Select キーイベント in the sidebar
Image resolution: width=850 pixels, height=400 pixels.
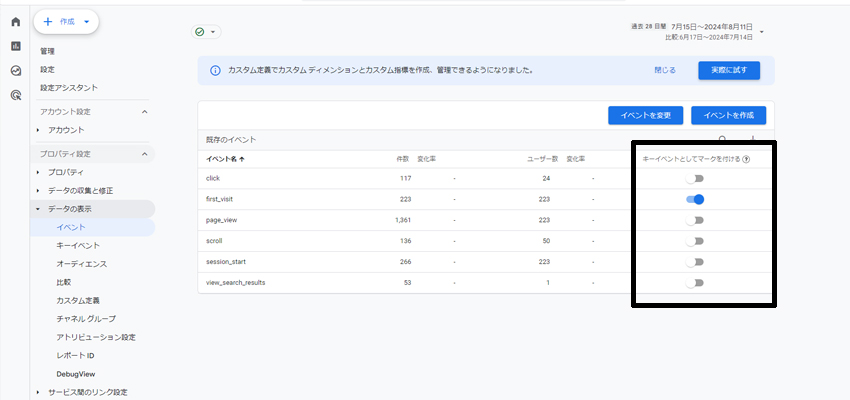(x=78, y=246)
